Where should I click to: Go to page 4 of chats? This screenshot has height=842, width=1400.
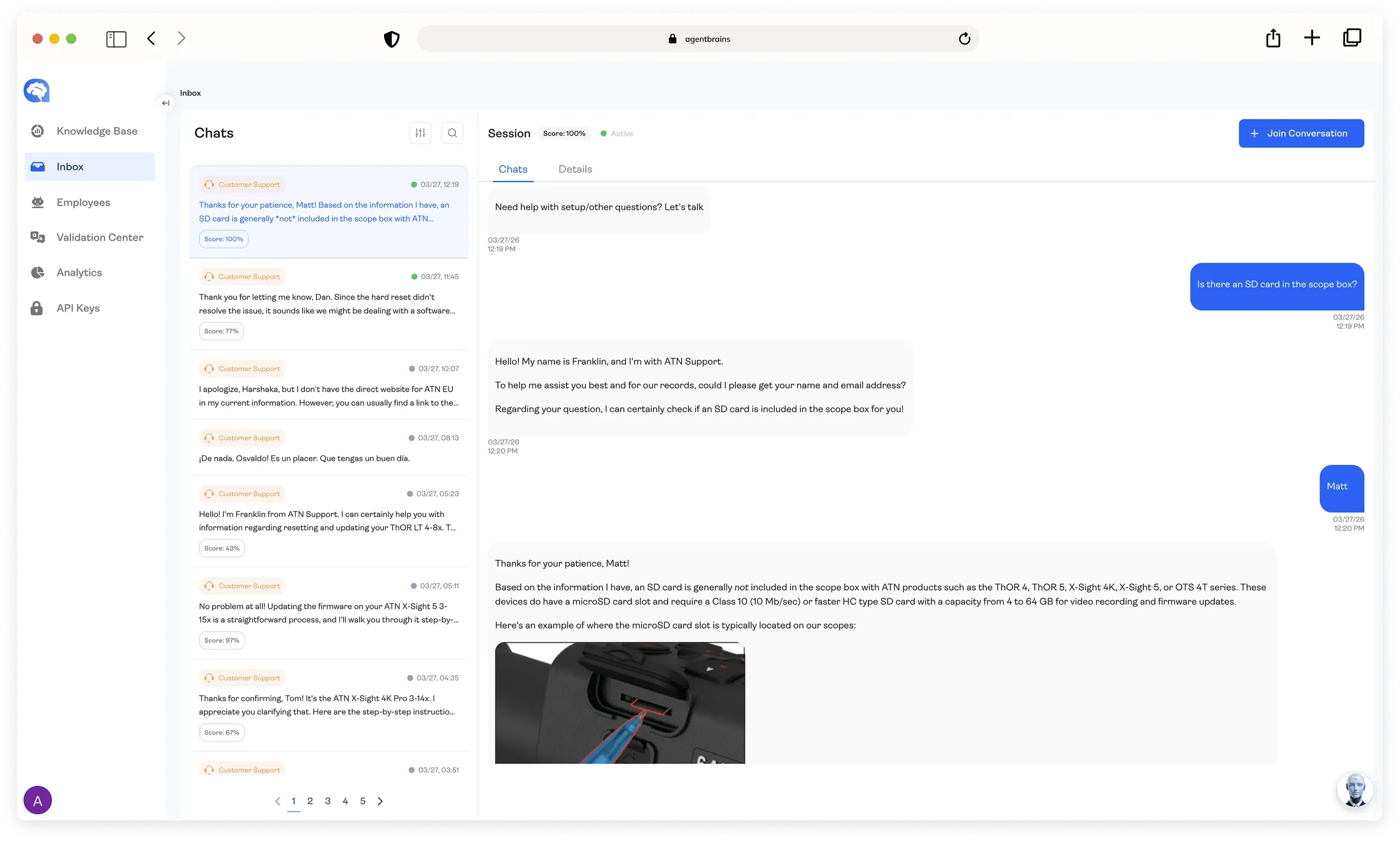point(345,801)
